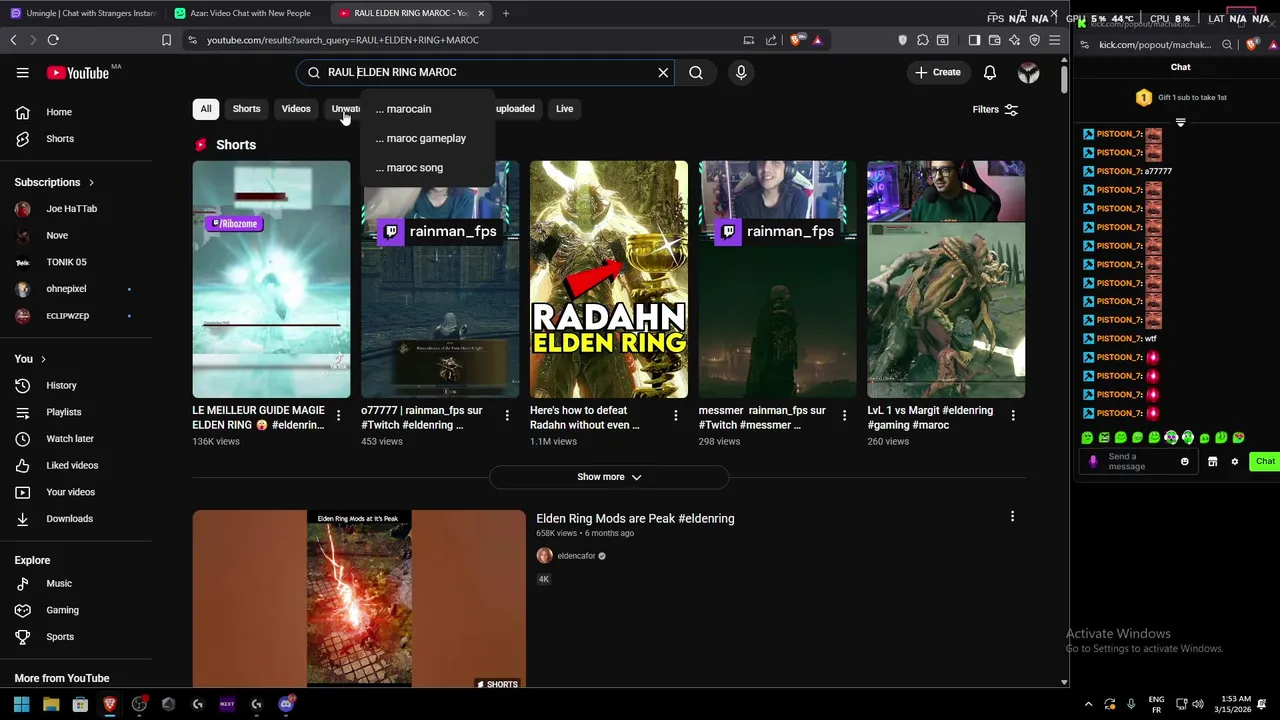Click the Create button
1280x720 pixels.
[937, 72]
